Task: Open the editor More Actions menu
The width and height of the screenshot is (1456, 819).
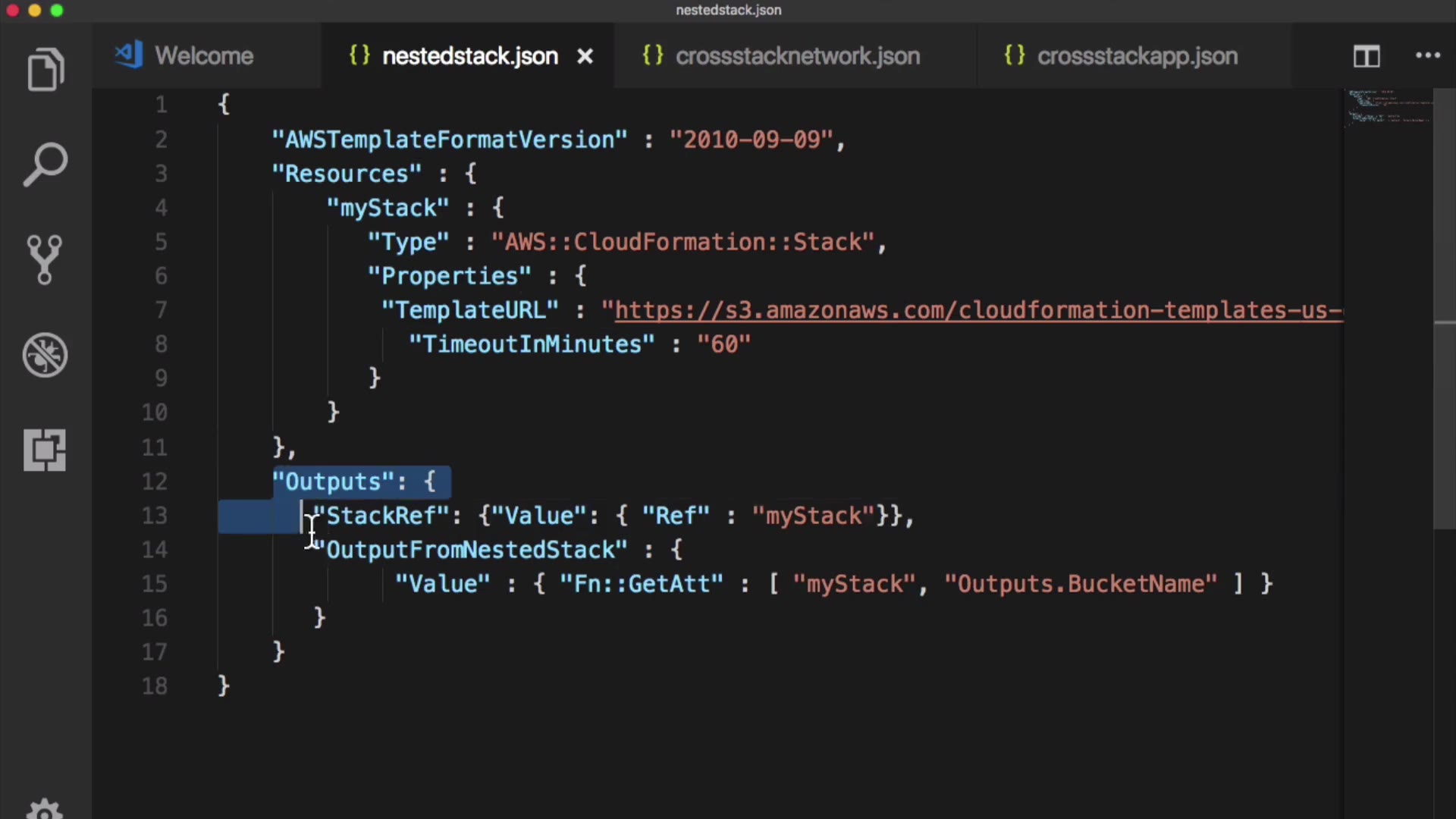Action: pos(1428,56)
